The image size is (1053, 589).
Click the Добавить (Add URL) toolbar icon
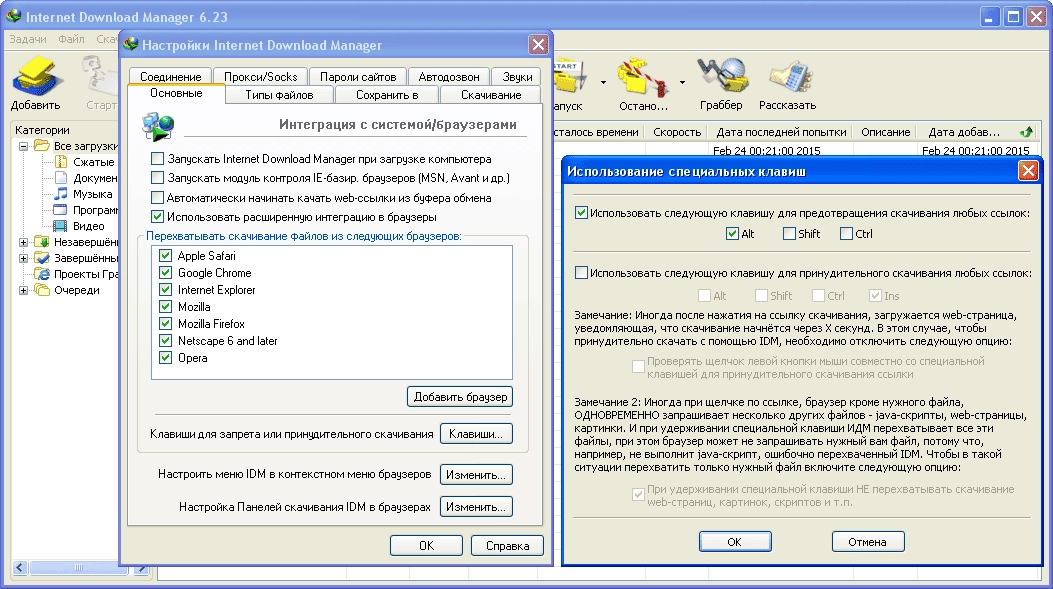(36, 75)
